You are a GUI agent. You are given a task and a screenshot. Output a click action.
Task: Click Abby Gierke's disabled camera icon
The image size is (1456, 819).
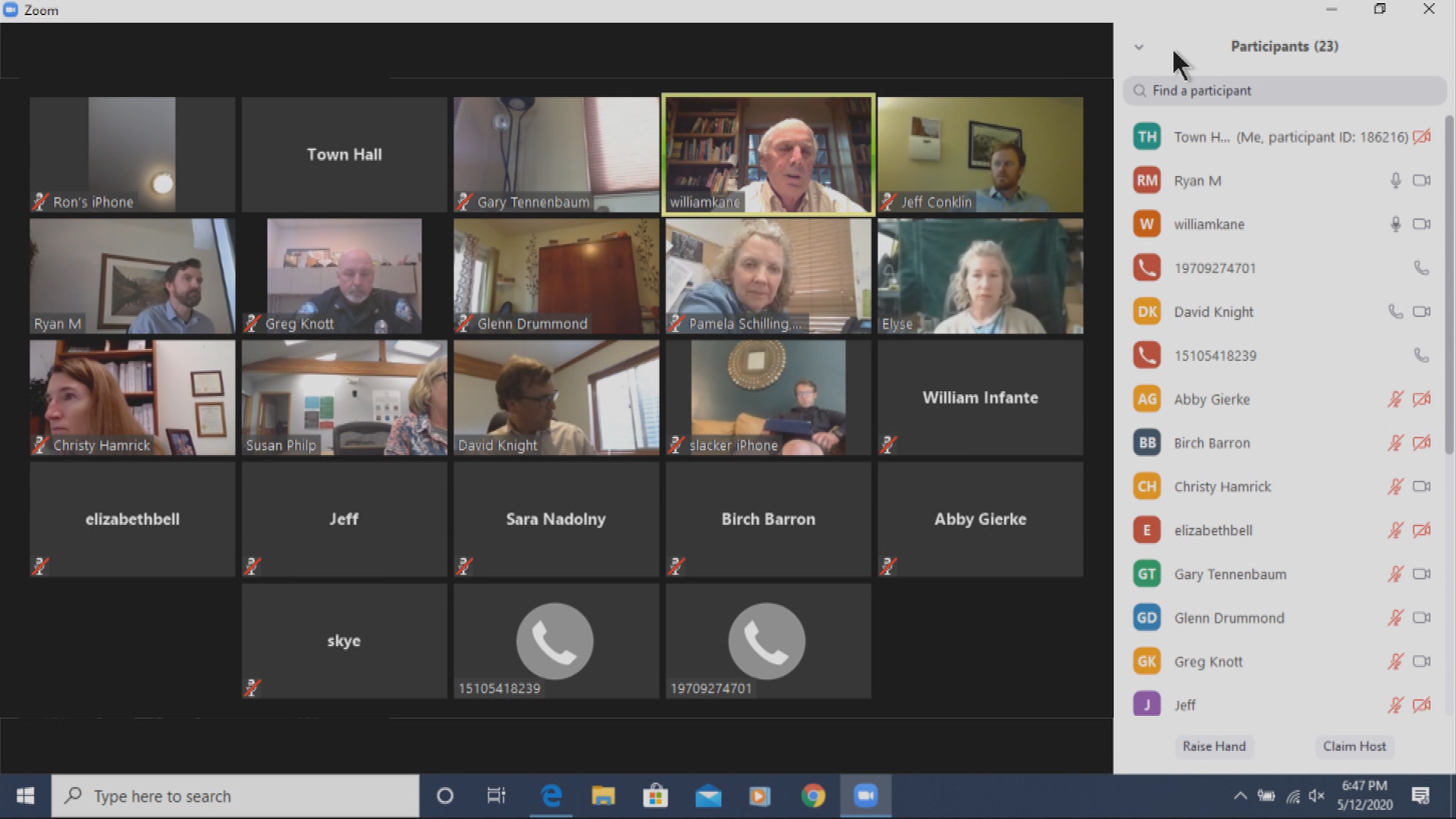1422,399
